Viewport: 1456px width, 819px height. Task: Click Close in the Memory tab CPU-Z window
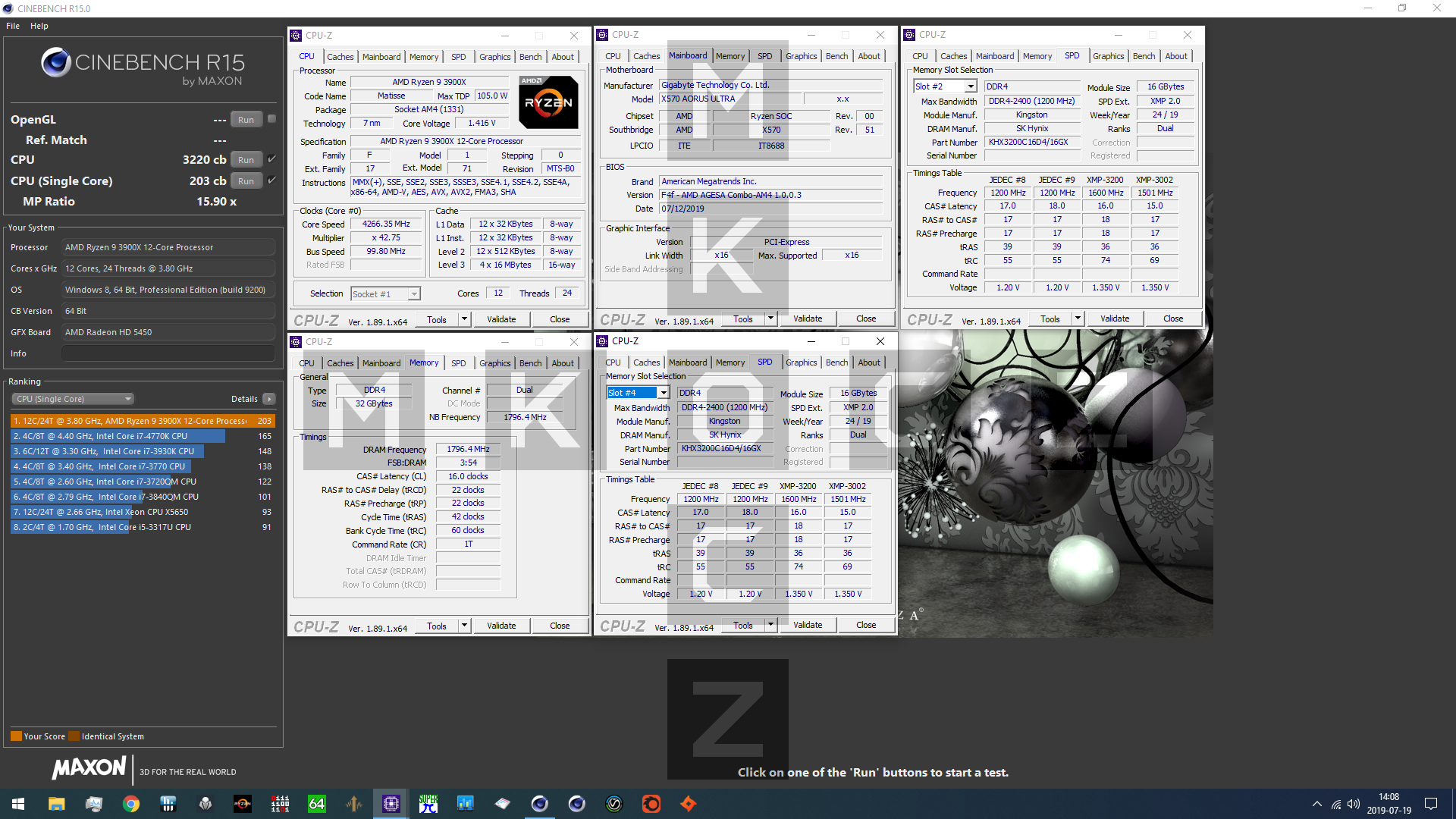560,626
